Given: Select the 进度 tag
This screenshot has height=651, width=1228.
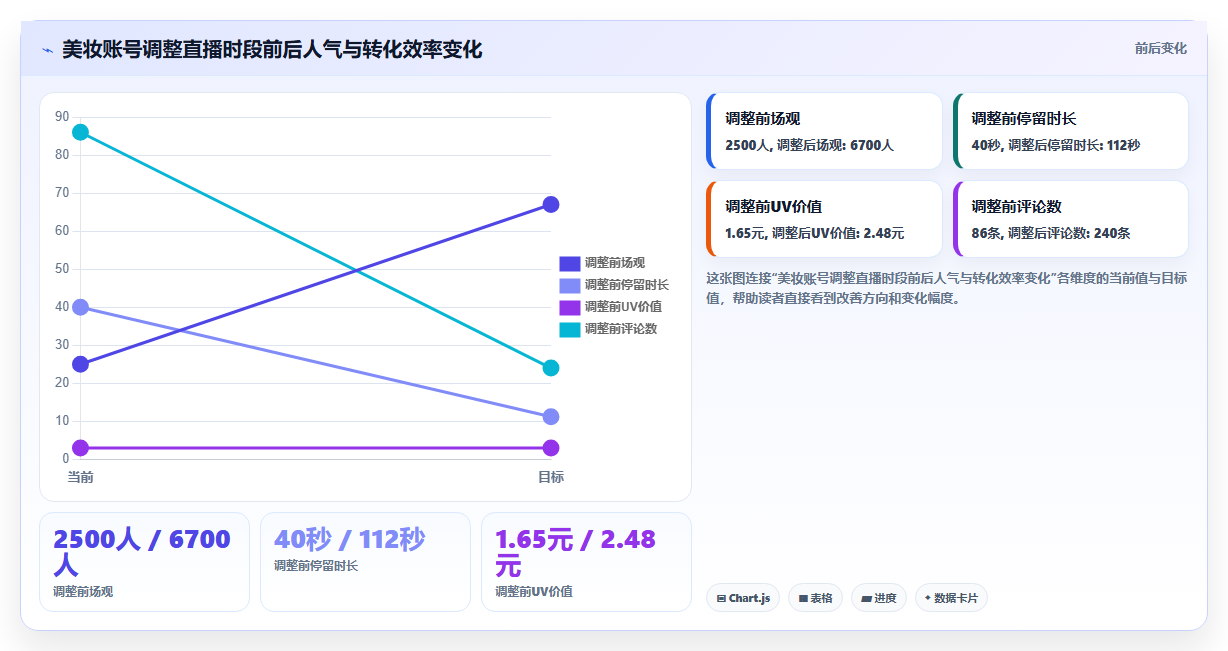Looking at the screenshot, I should tap(879, 598).
